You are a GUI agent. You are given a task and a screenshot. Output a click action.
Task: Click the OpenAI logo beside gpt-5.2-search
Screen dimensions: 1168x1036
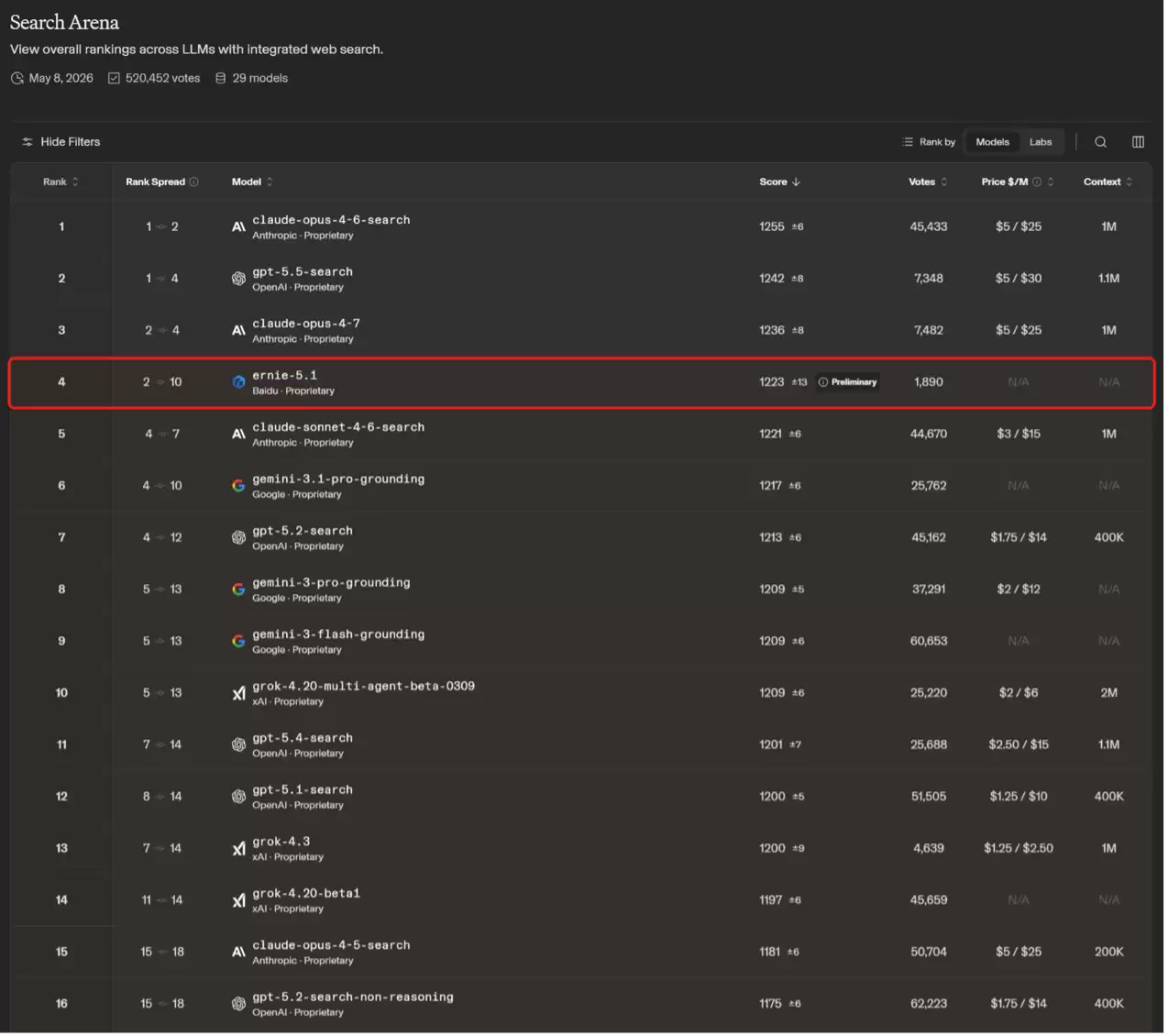pos(239,538)
